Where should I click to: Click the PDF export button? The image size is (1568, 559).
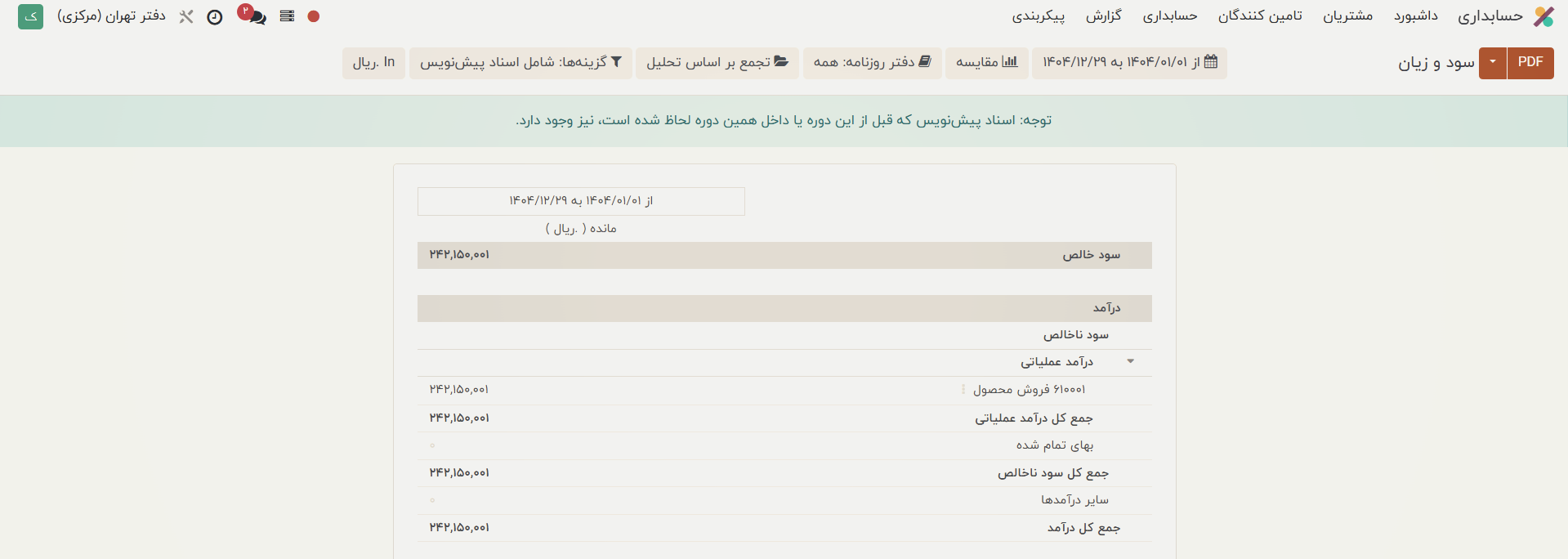(x=1530, y=63)
